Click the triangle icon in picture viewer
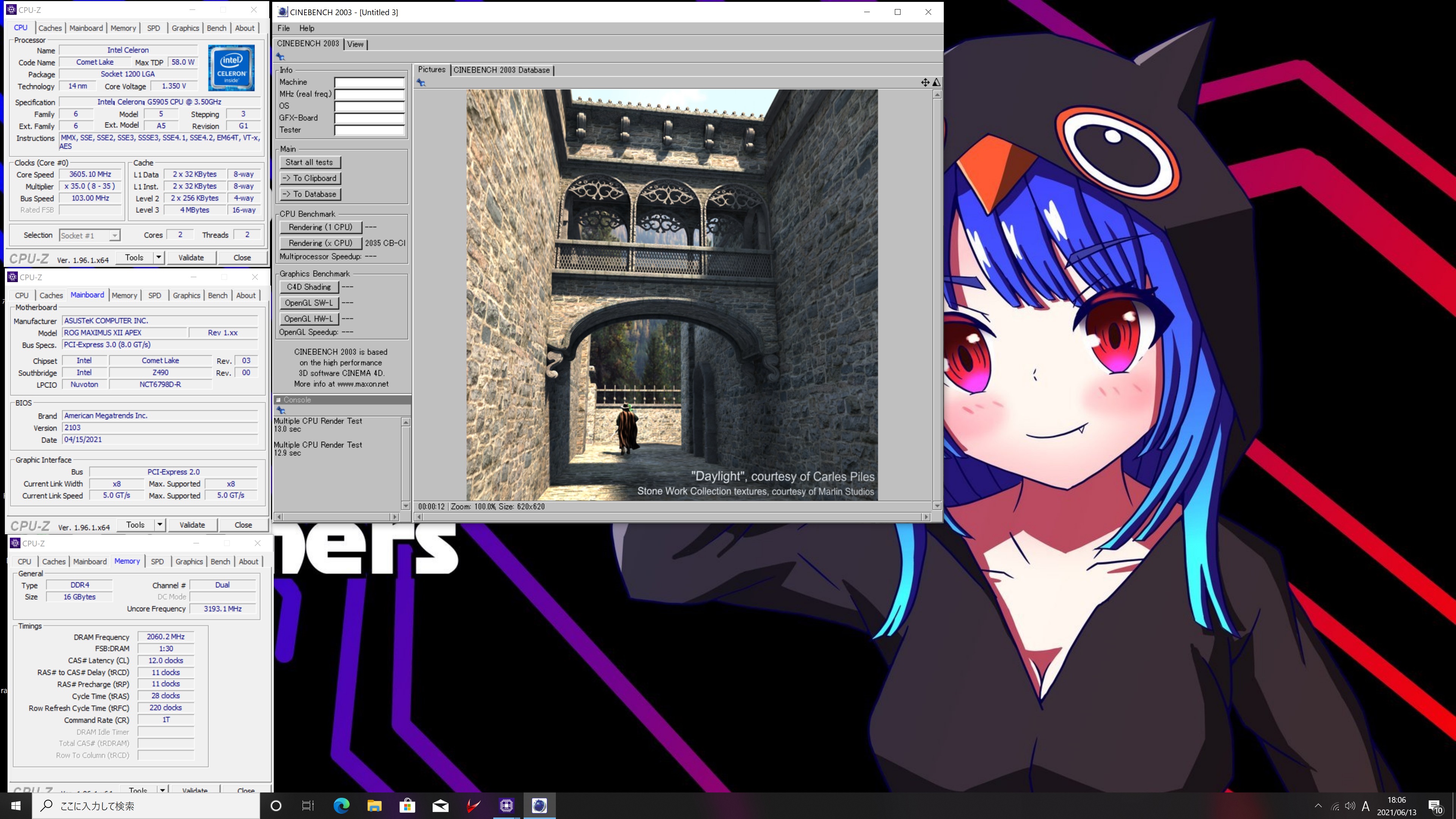This screenshot has height=819, width=1456. point(936,83)
